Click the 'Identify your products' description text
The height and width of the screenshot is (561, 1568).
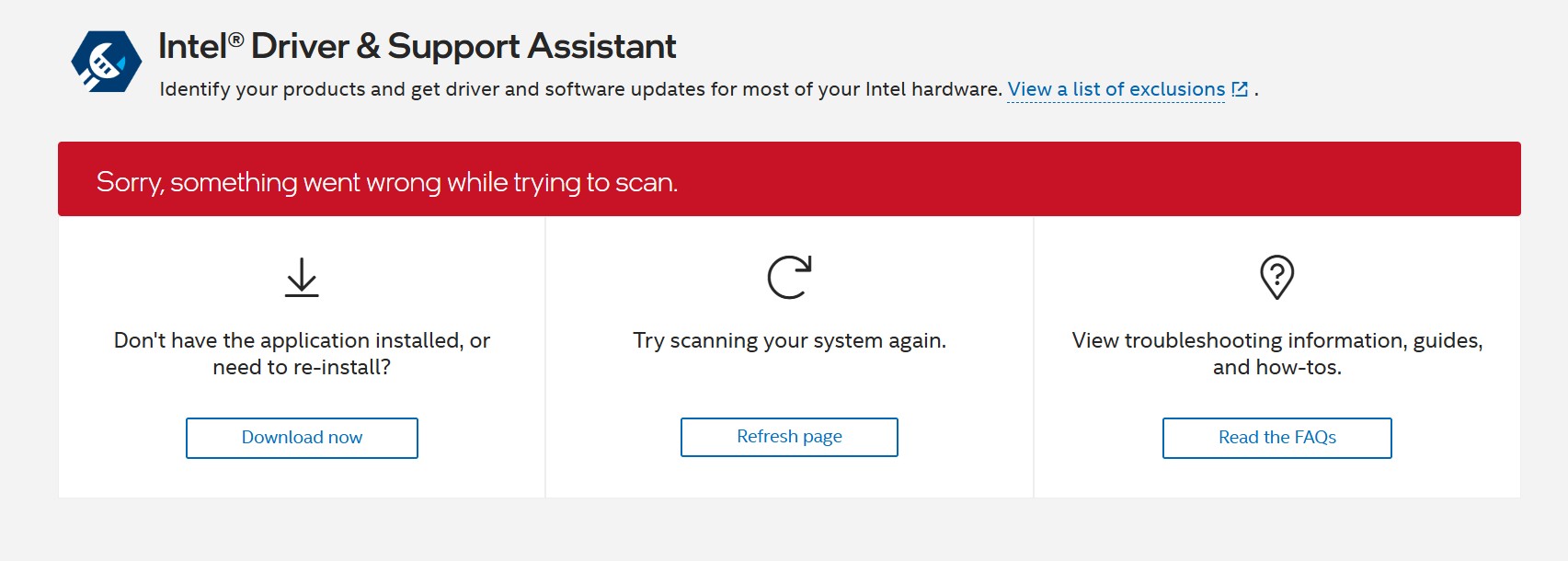[579, 89]
